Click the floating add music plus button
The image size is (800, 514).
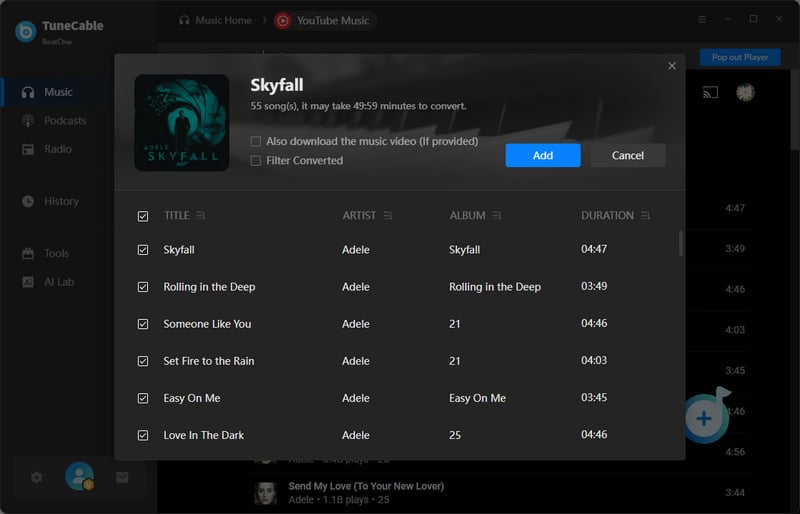(x=704, y=419)
